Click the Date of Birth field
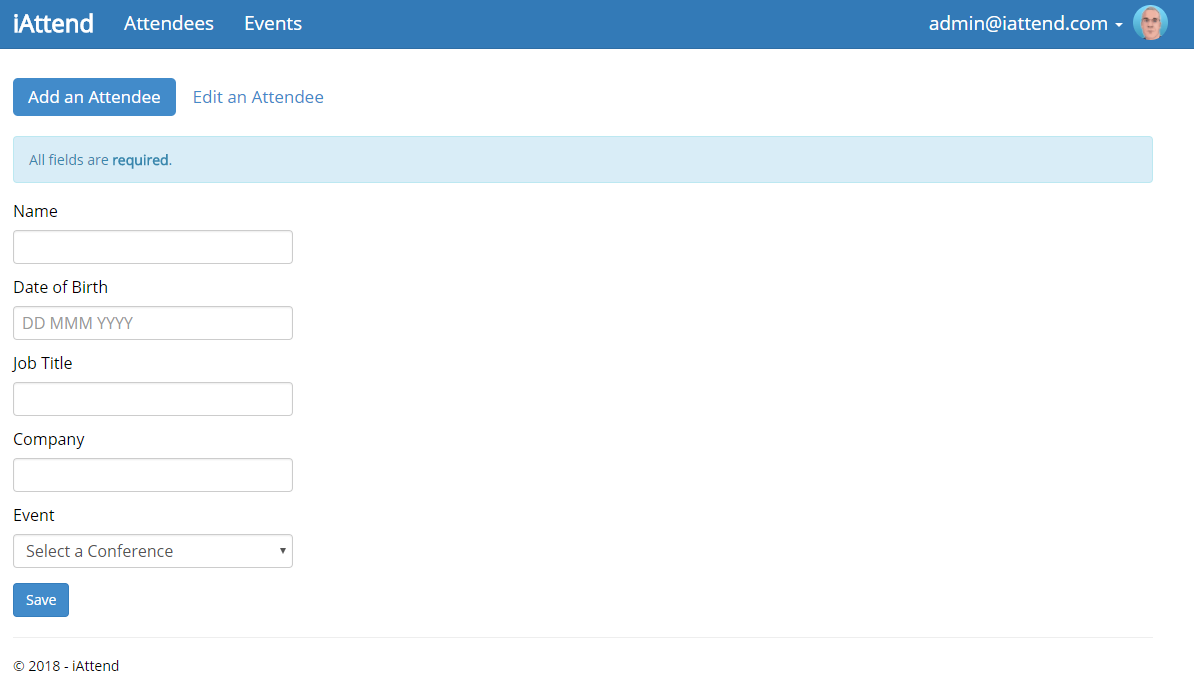Viewport: 1194px width, 694px height. coord(152,322)
